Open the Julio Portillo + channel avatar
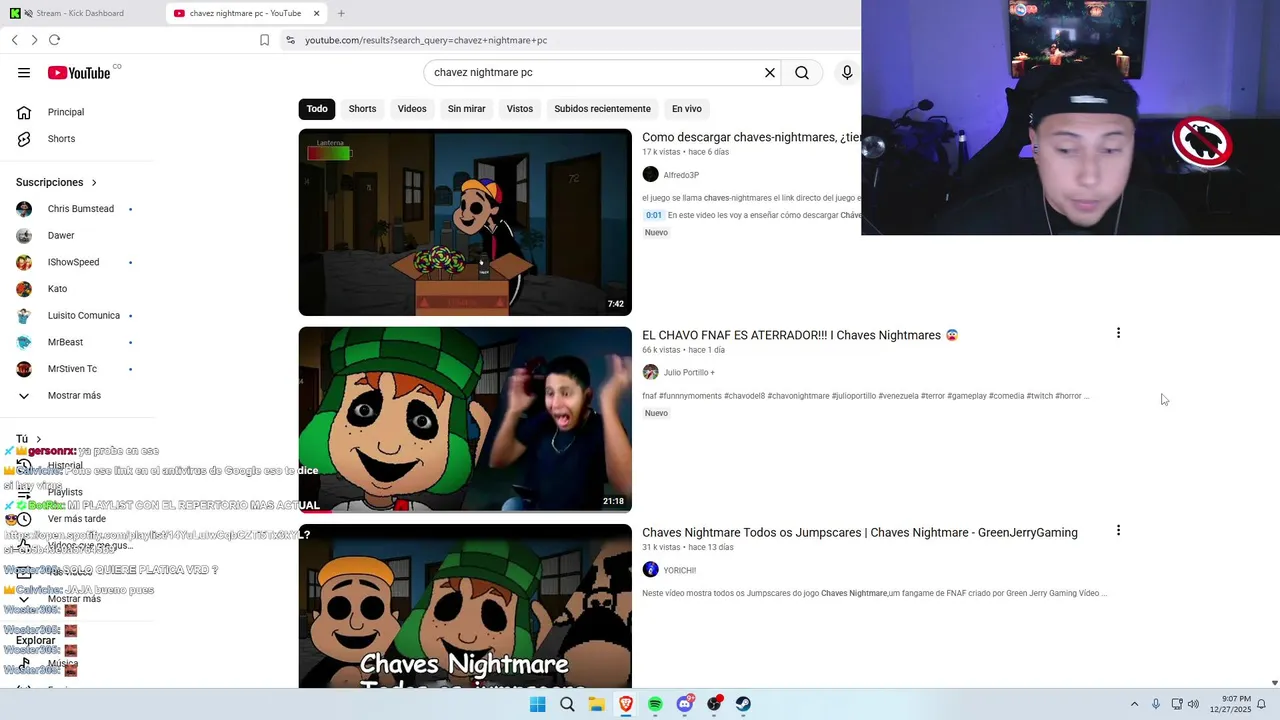This screenshot has width=1280, height=720. (650, 372)
